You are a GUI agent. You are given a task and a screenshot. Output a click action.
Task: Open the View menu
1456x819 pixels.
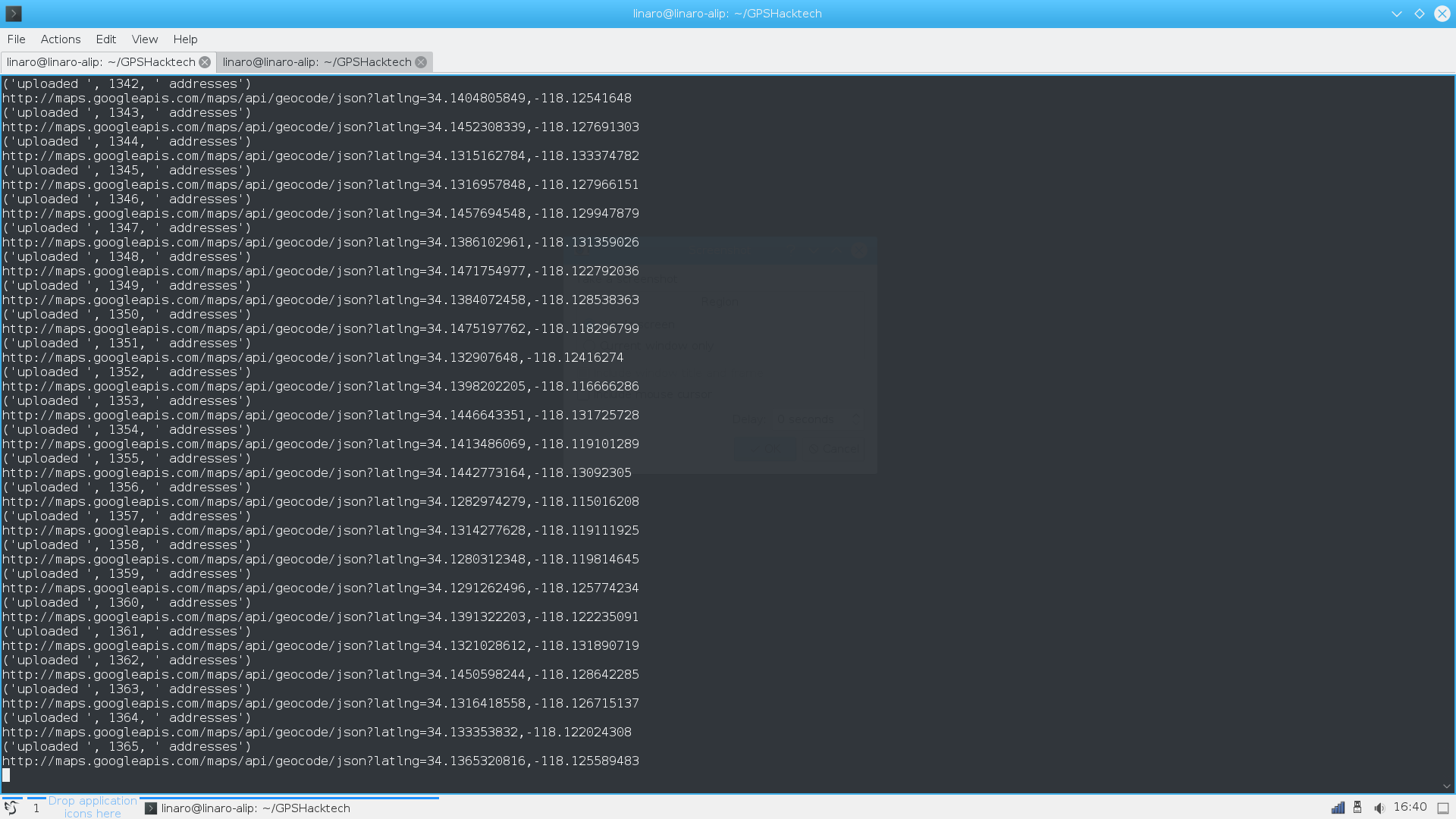click(144, 39)
